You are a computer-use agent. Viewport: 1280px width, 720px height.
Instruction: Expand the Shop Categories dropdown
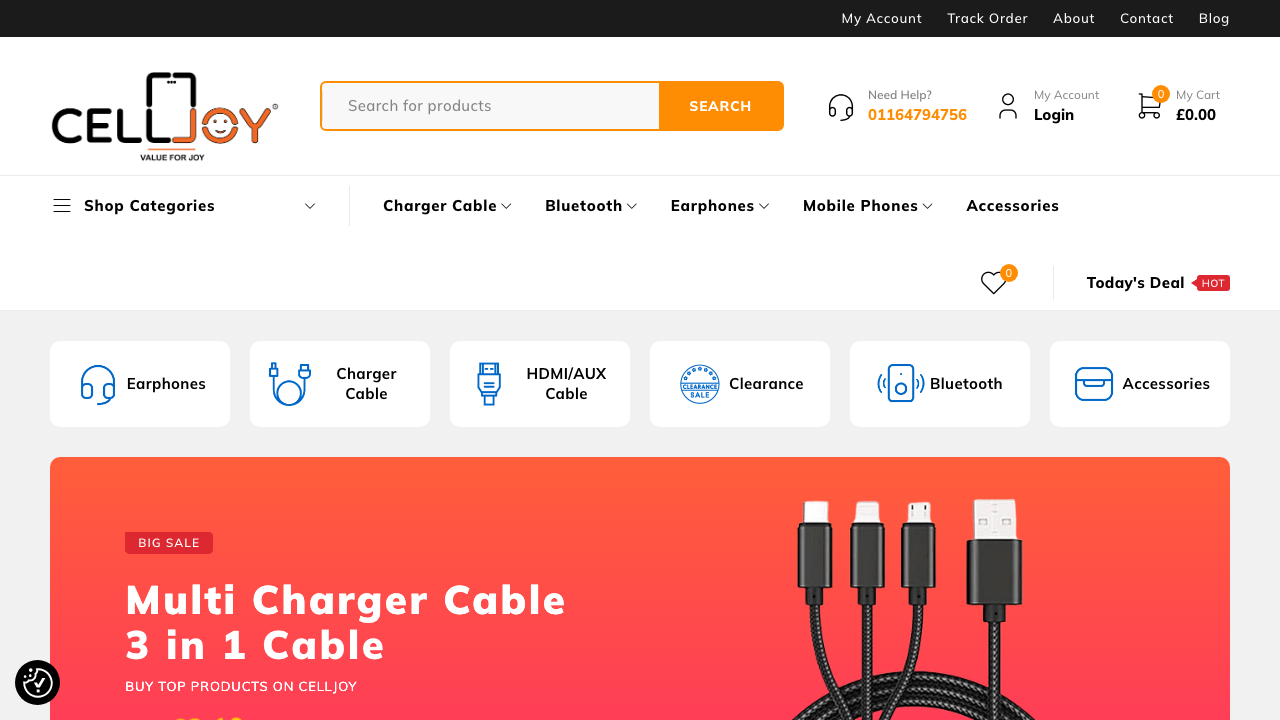(185, 206)
